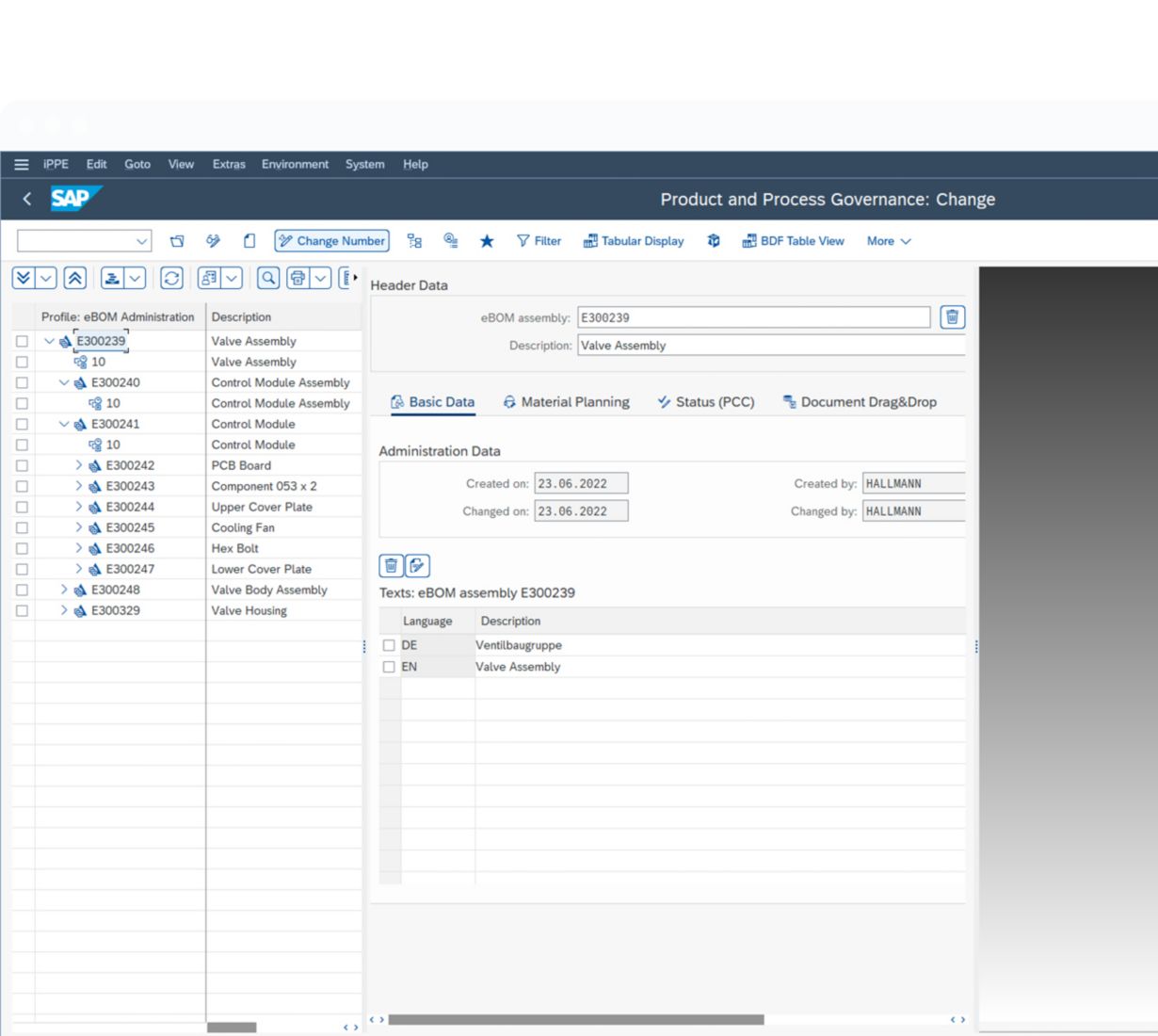1158x1036 pixels.
Task: Click the refresh icon in tree toolbar
Action: pos(171,278)
